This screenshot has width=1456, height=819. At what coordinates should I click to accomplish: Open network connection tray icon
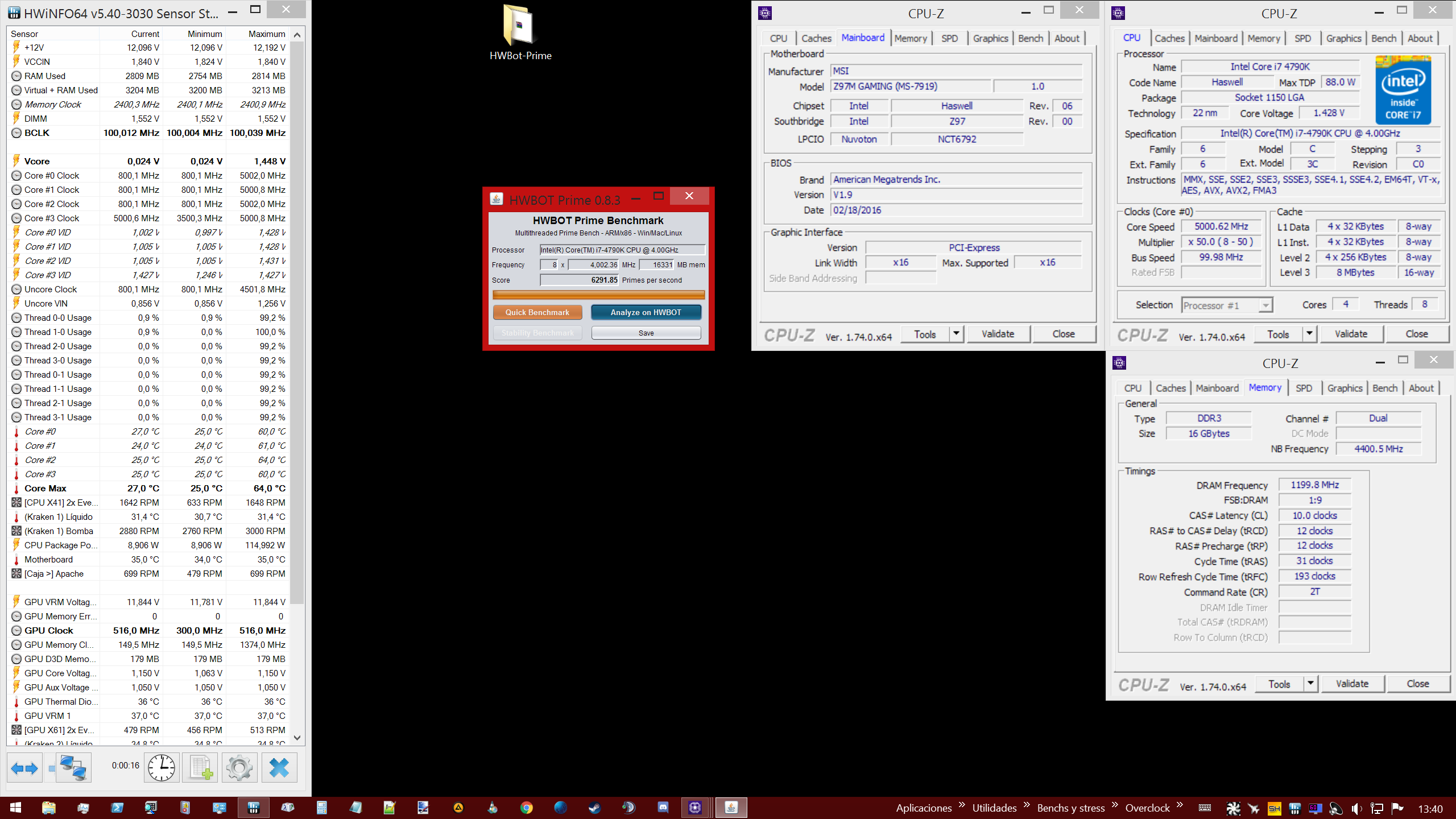point(1377,808)
